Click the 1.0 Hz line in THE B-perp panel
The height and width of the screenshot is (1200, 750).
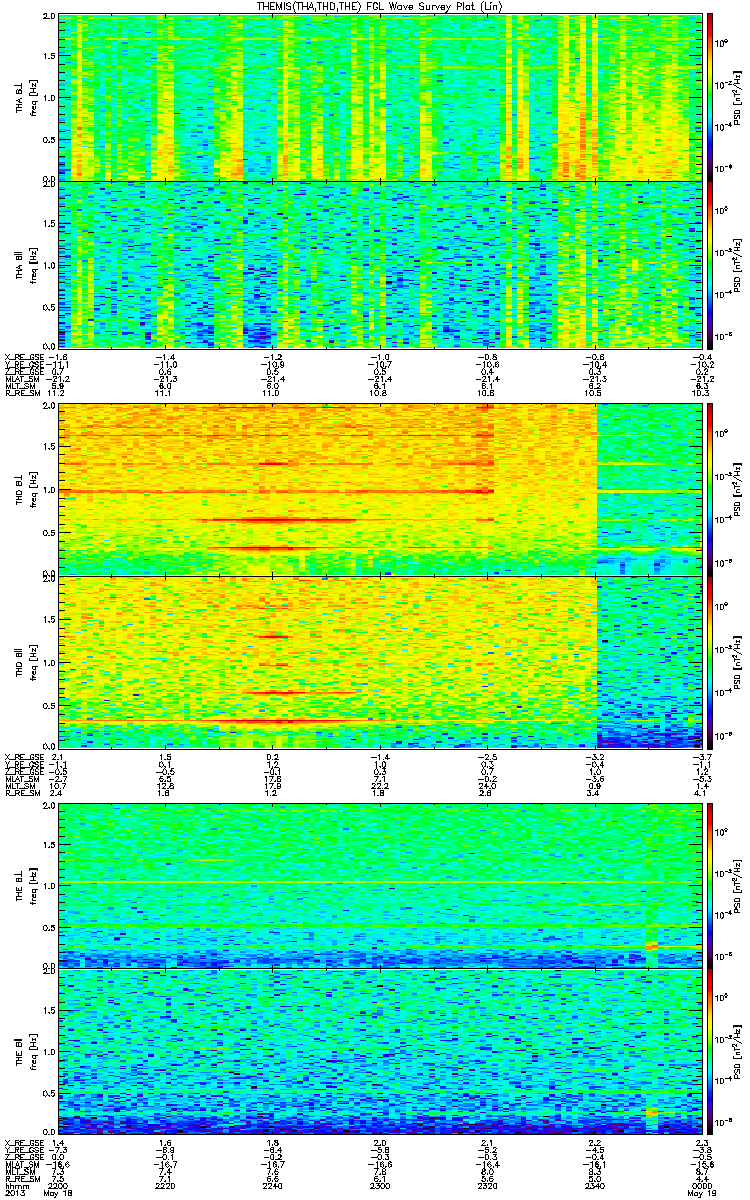379,881
